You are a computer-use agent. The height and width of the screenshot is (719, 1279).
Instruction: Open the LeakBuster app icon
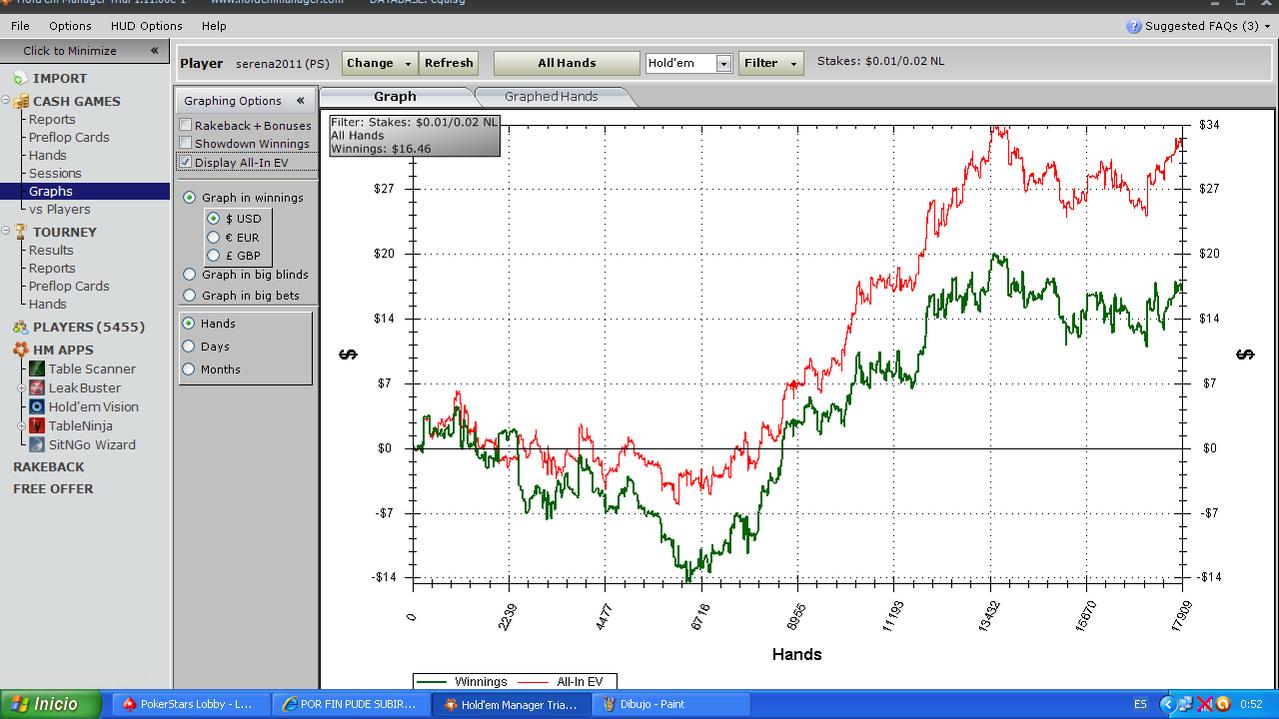(37, 388)
